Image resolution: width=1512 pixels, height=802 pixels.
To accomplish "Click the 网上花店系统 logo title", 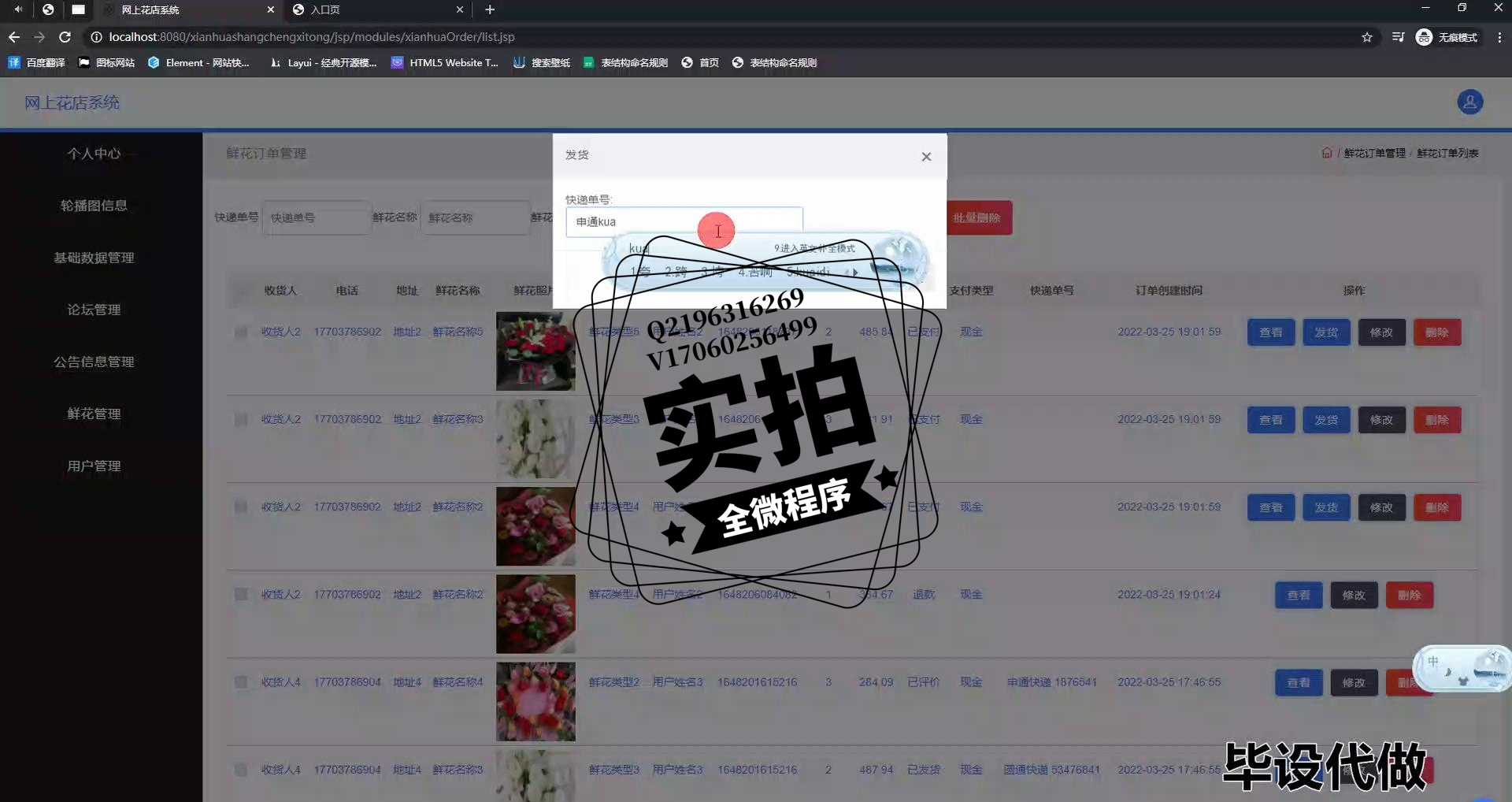I will click(72, 102).
